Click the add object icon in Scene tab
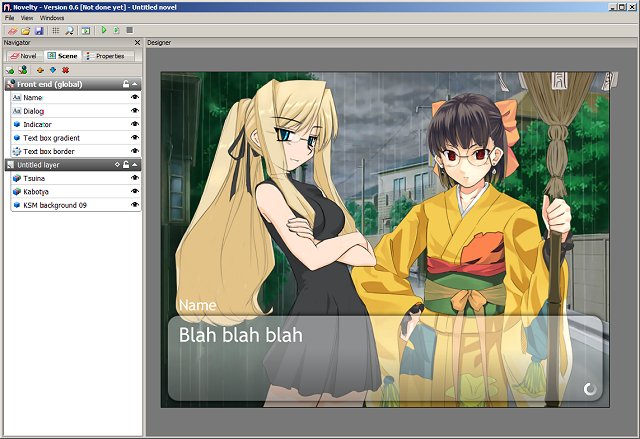This screenshot has height=439, width=640. (x=10, y=70)
